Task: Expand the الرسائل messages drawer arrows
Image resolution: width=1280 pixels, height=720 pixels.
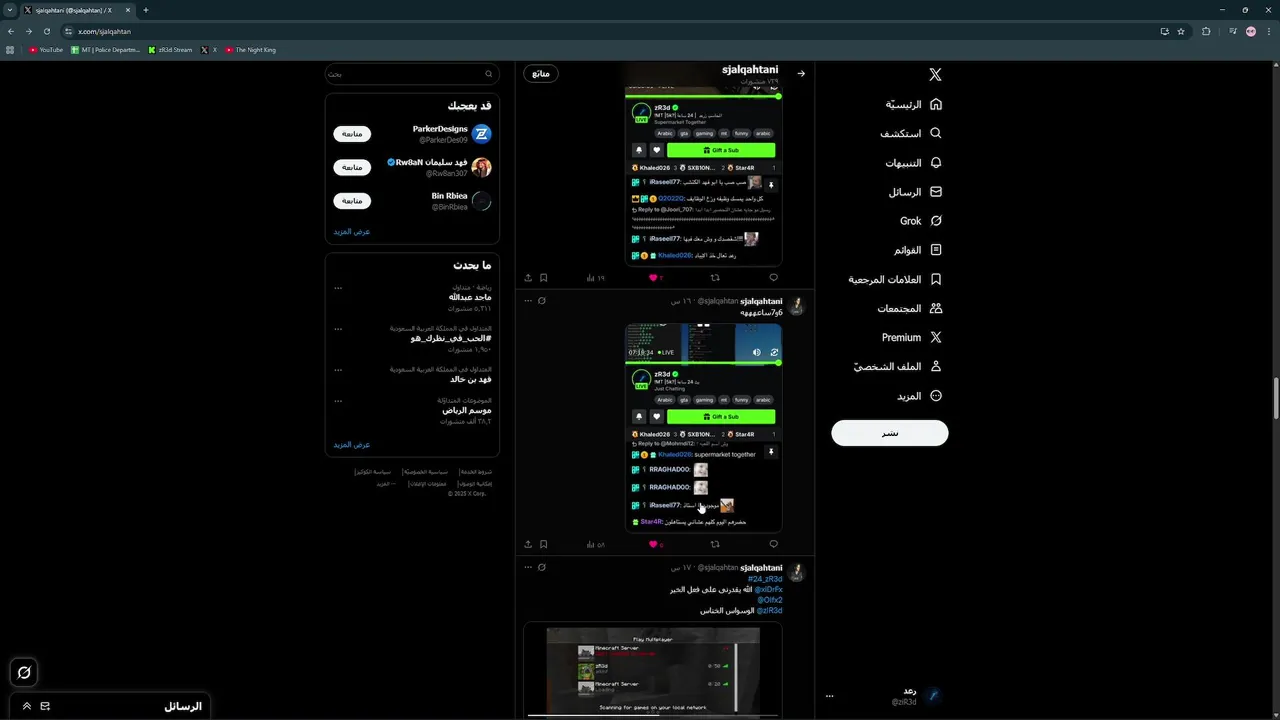Action: pyautogui.click(x=27, y=706)
